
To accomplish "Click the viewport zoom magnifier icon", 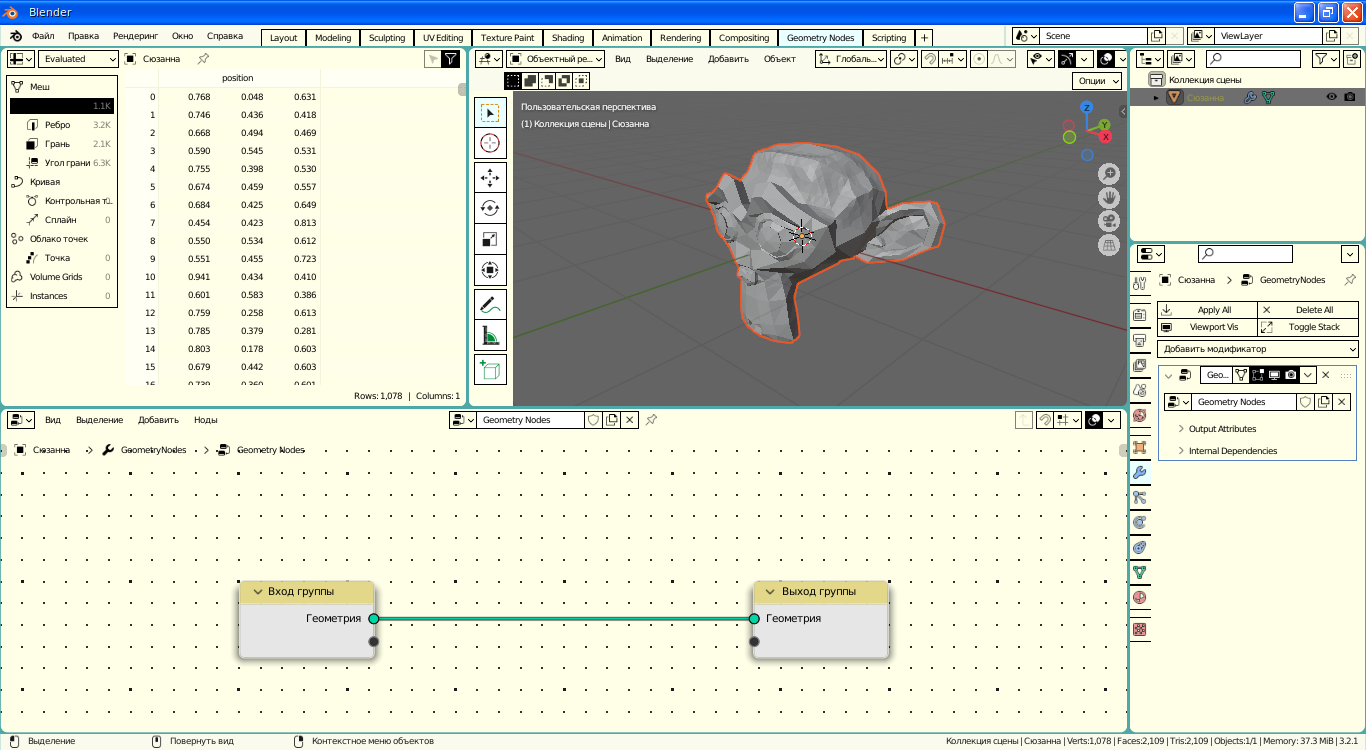I will (x=1109, y=173).
